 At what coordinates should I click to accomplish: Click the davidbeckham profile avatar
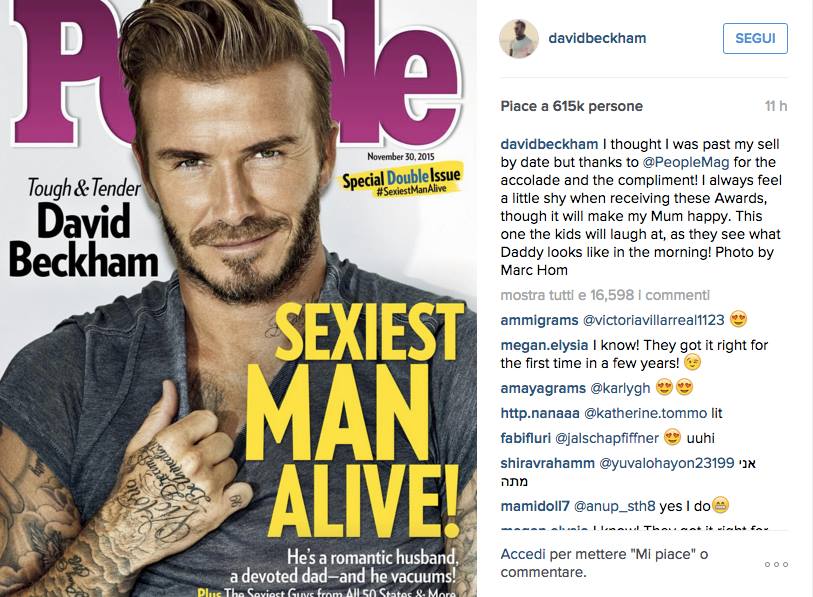[x=518, y=38]
